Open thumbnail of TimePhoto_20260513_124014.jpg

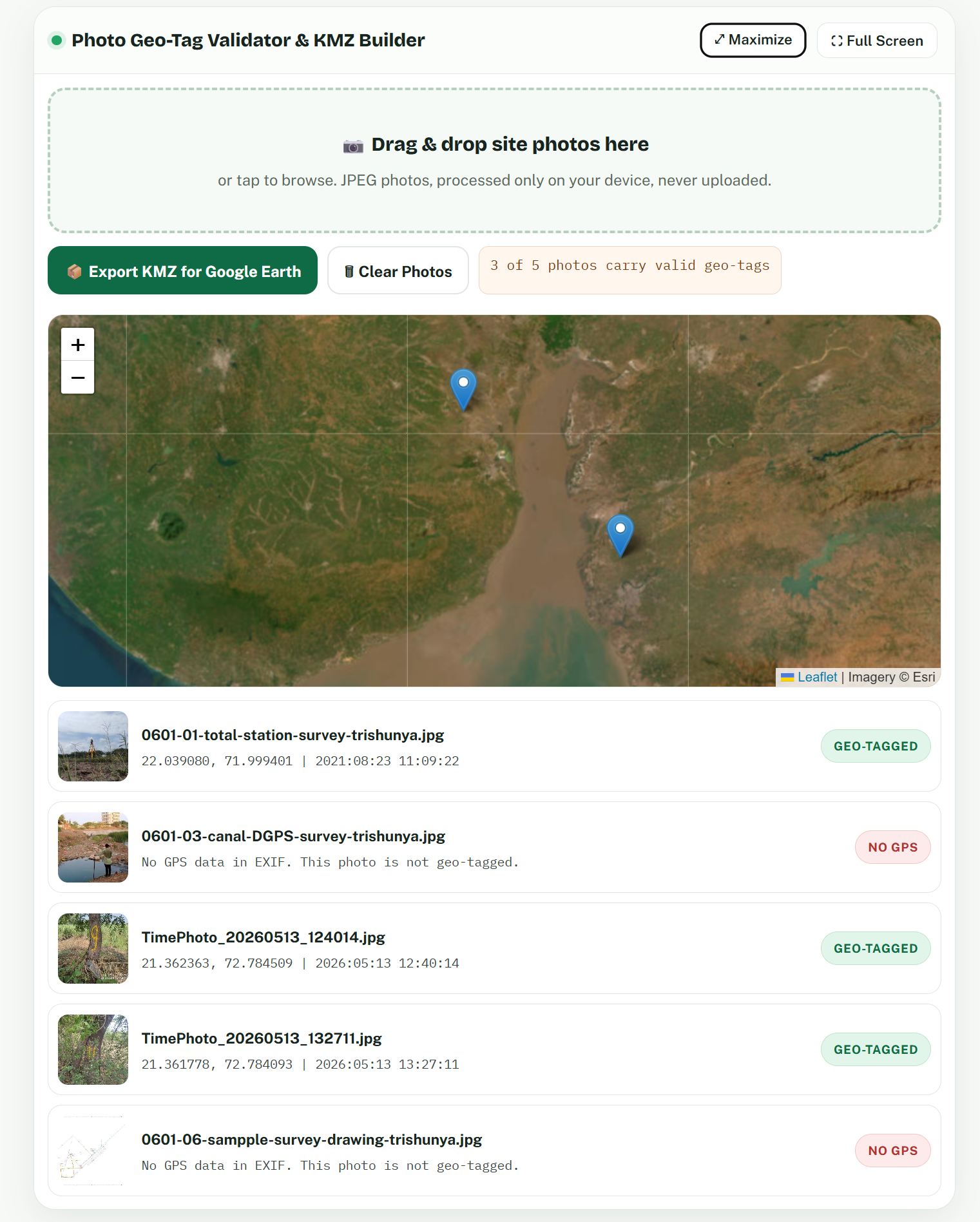pyautogui.click(x=93, y=948)
